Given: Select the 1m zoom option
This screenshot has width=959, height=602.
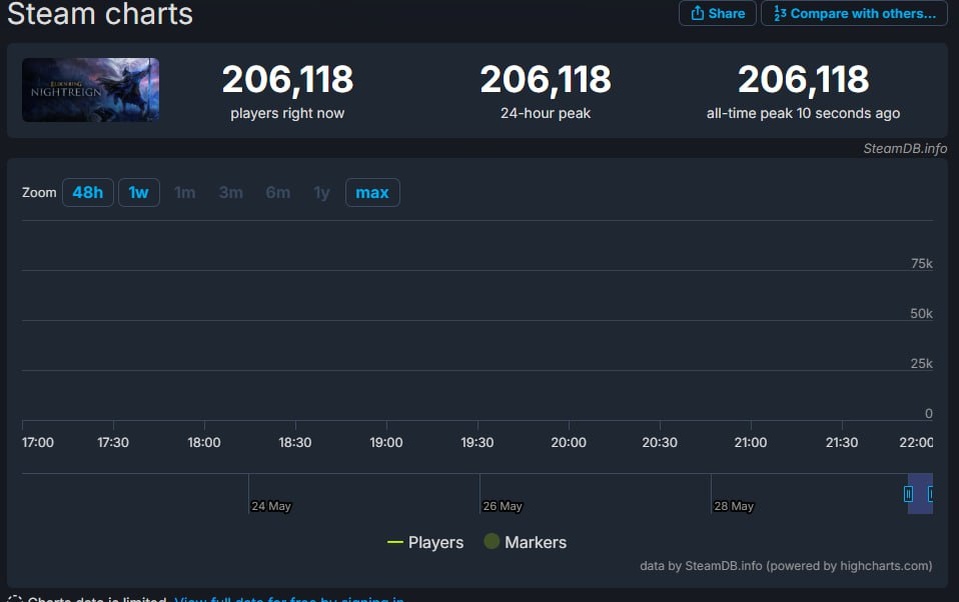Looking at the screenshot, I should [185, 193].
